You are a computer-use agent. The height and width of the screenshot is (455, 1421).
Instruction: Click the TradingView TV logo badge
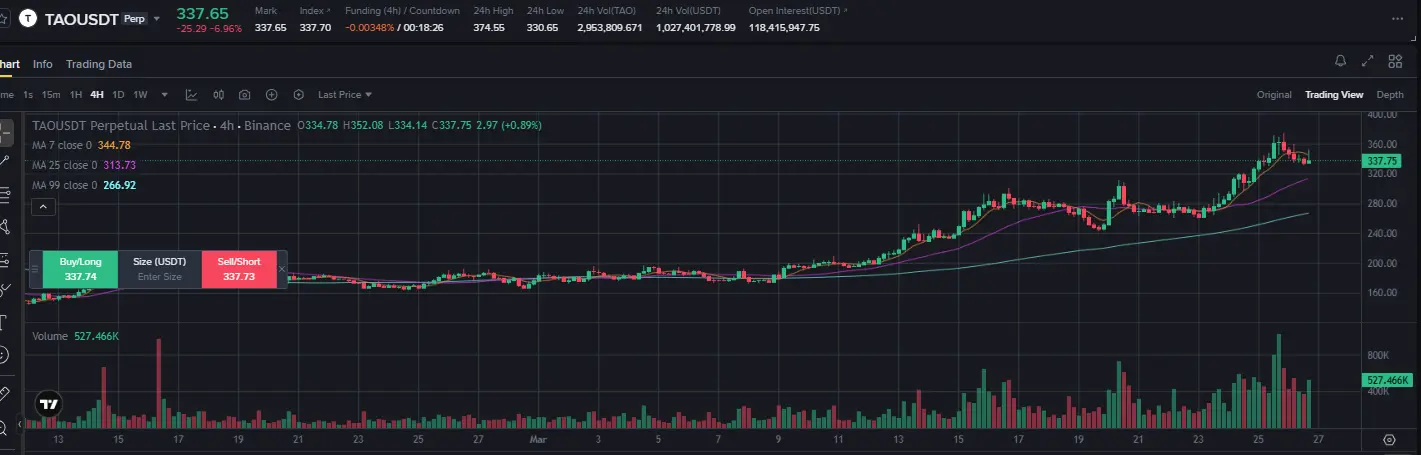[48, 404]
